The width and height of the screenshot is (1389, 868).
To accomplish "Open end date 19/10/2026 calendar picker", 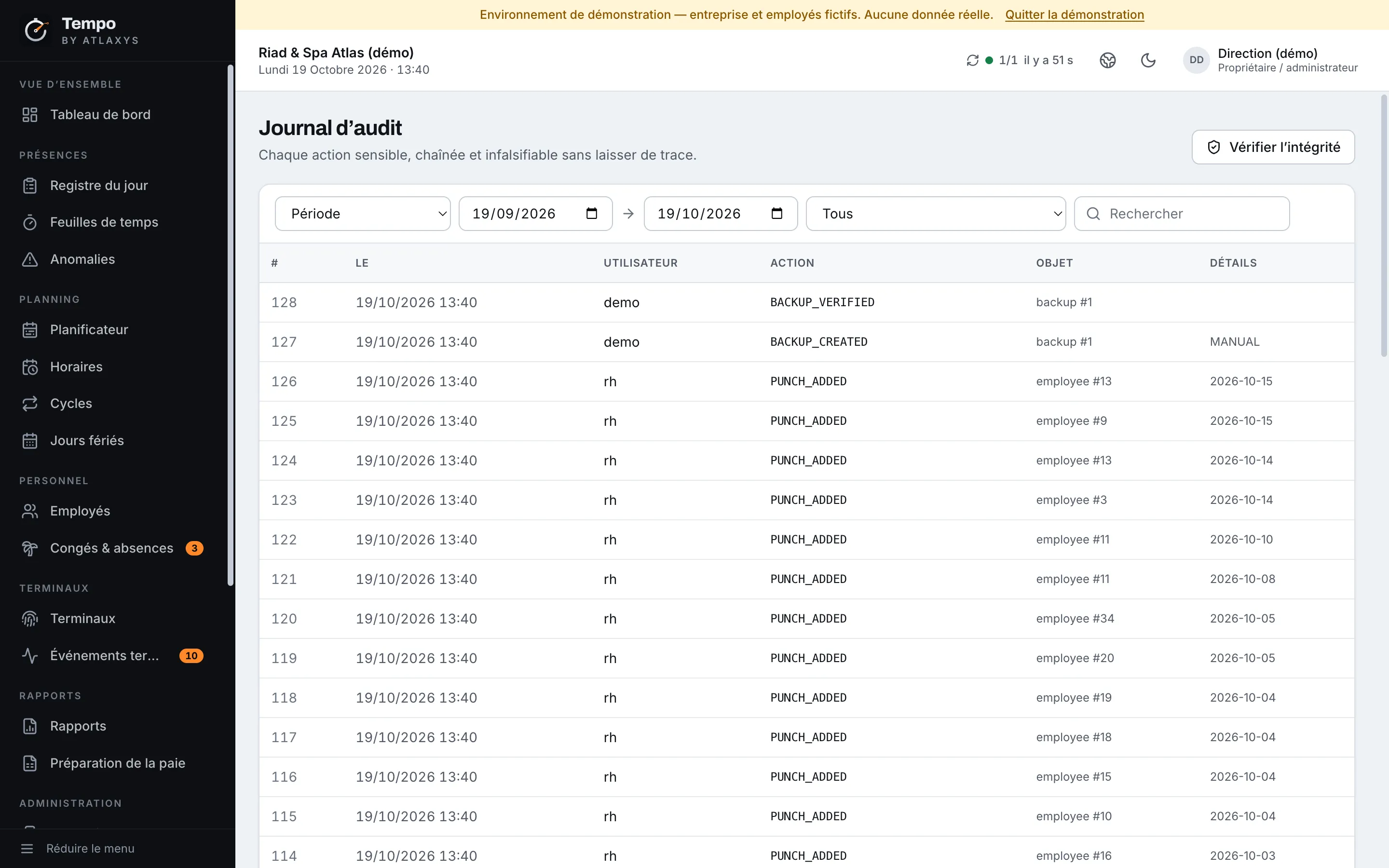I will tap(776, 214).
